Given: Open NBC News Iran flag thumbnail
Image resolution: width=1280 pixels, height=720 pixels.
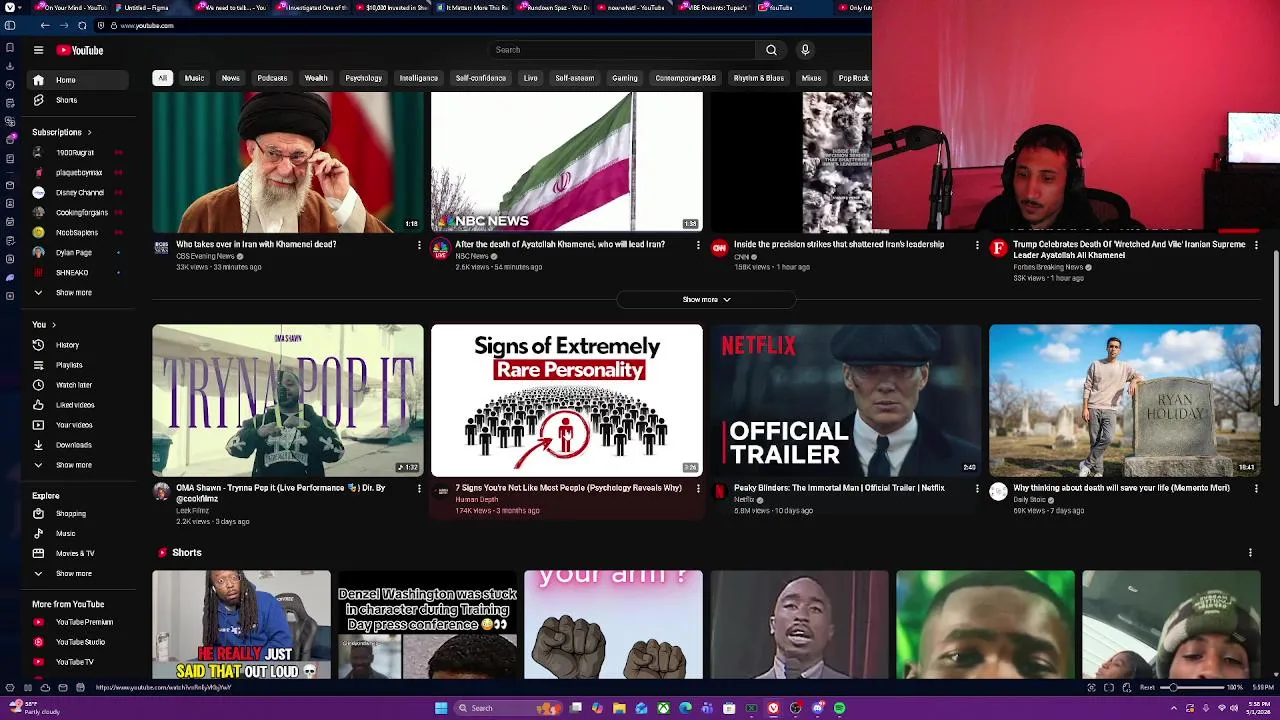Looking at the screenshot, I should click(567, 162).
